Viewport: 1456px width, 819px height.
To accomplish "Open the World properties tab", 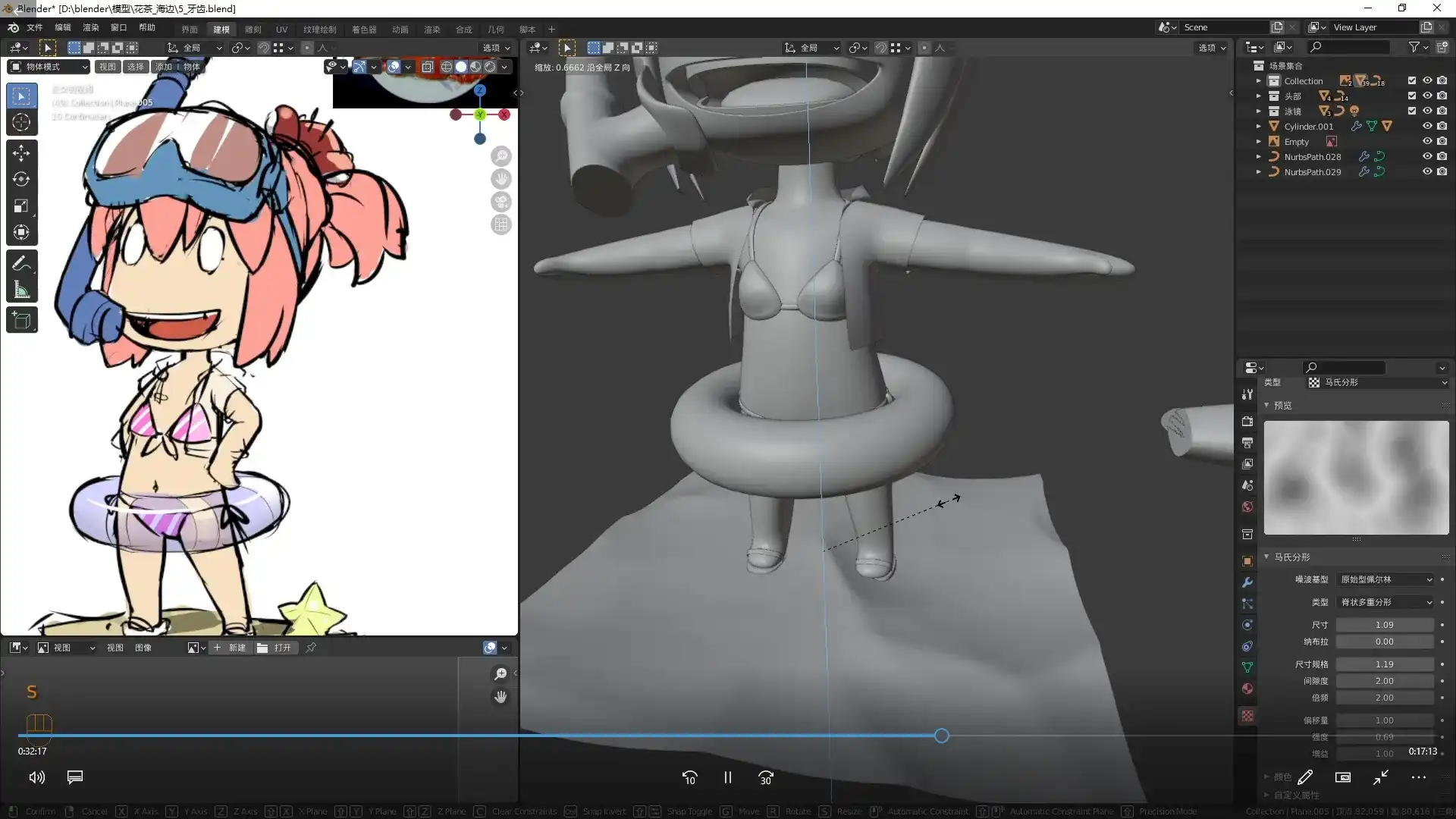I will (x=1247, y=507).
